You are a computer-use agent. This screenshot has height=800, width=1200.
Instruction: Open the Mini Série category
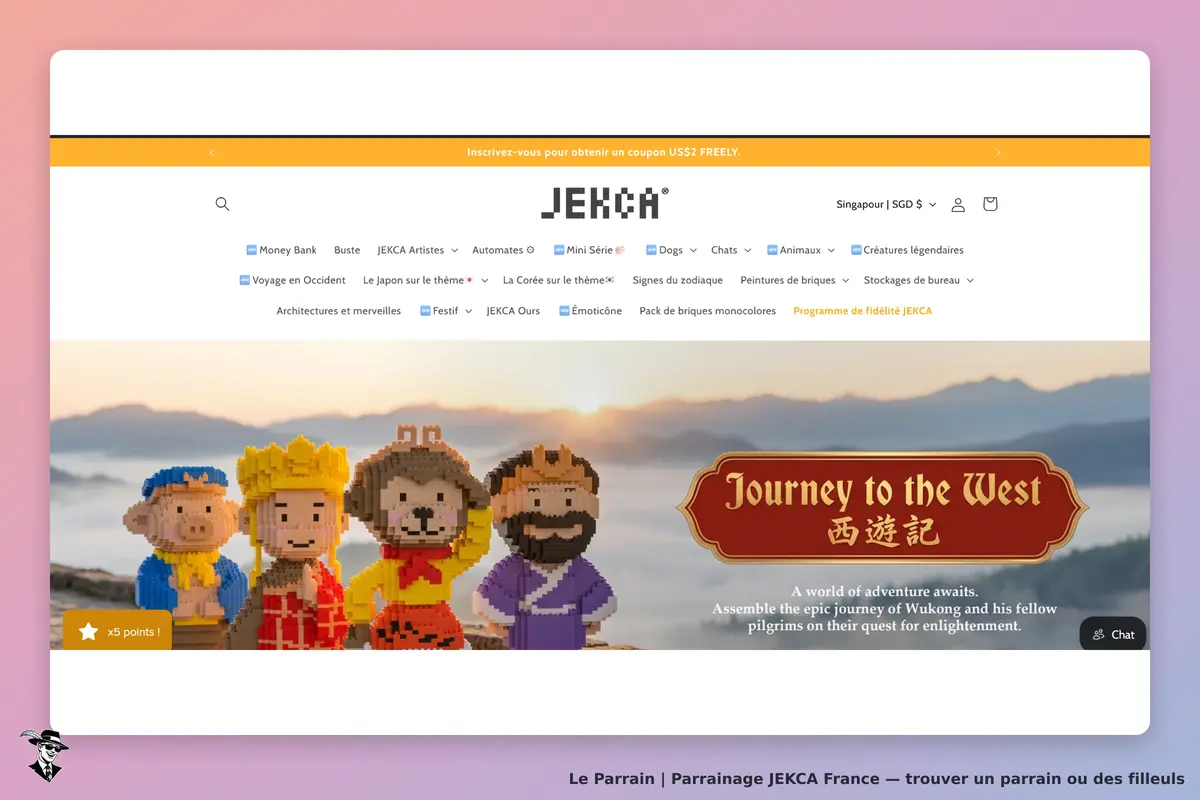[x=589, y=250]
